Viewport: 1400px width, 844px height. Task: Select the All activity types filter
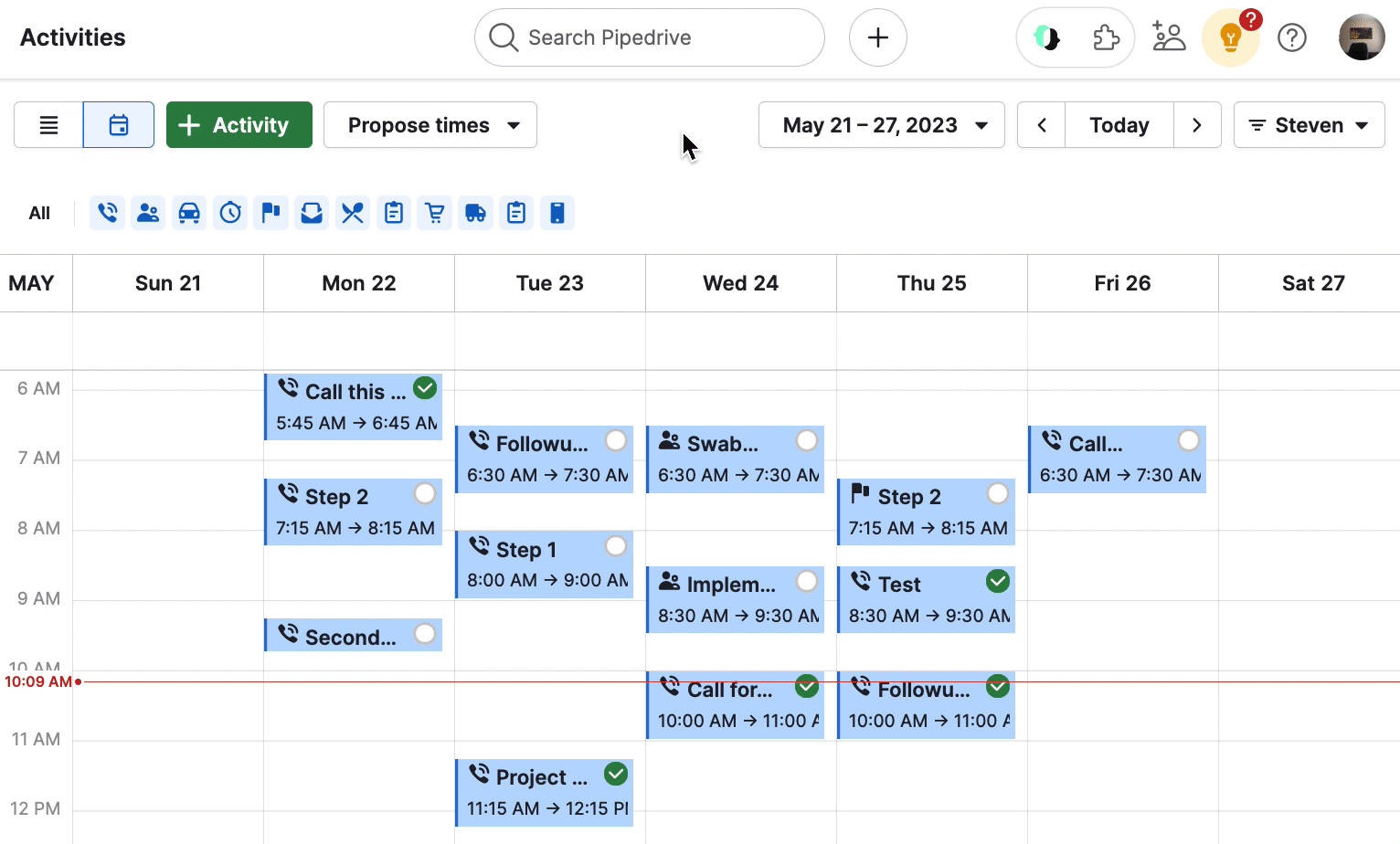click(39, 212)
